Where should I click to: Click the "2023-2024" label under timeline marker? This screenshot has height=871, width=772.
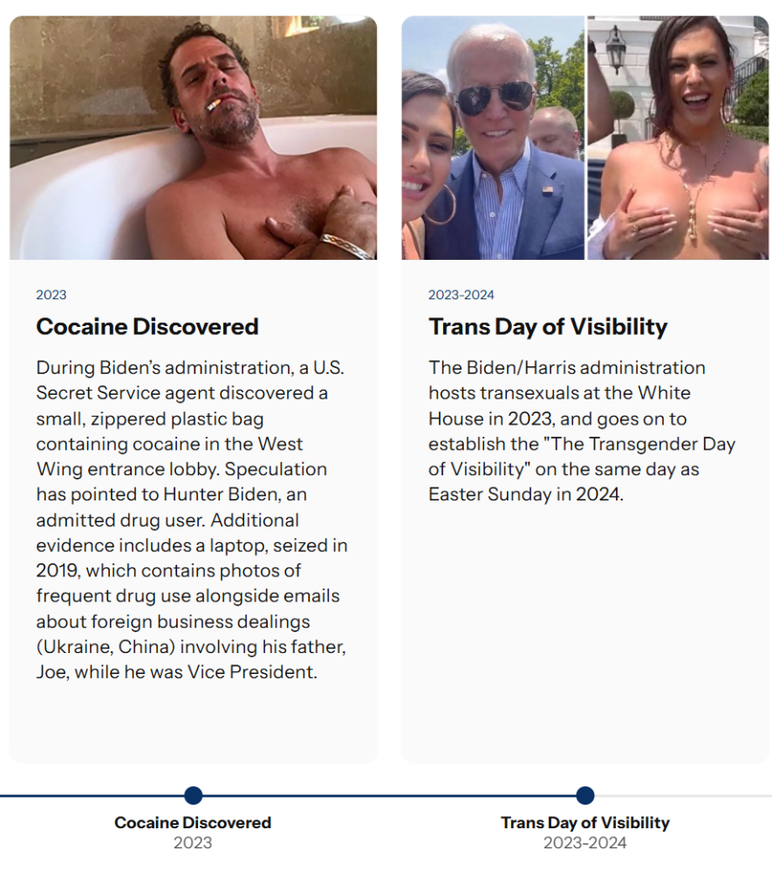584,843
